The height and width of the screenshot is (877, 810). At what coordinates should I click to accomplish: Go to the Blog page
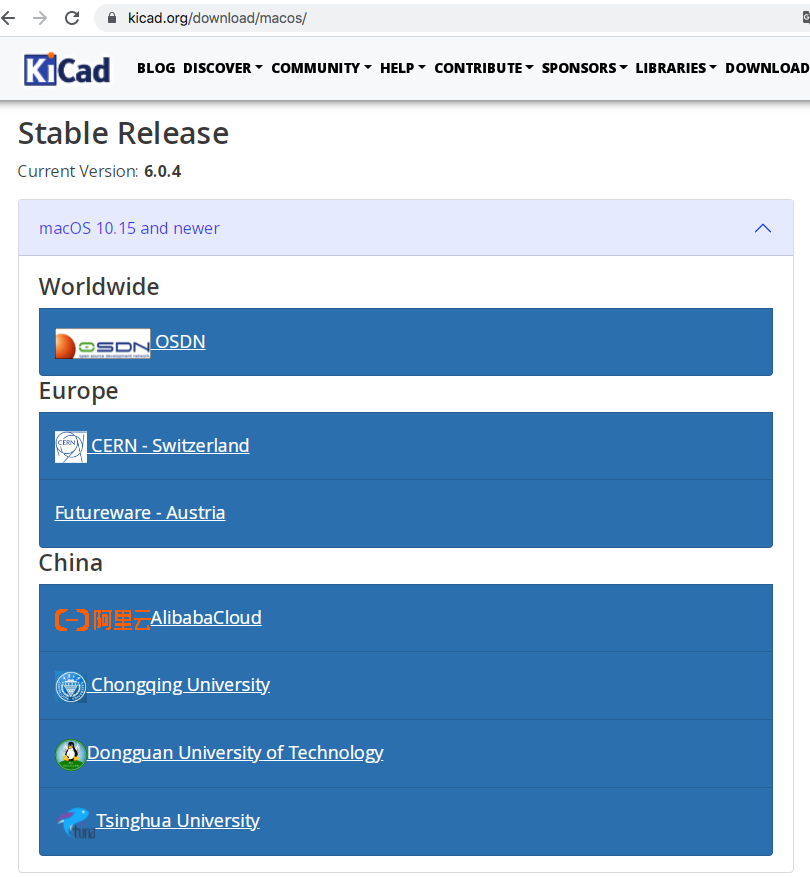click(156, 68)
